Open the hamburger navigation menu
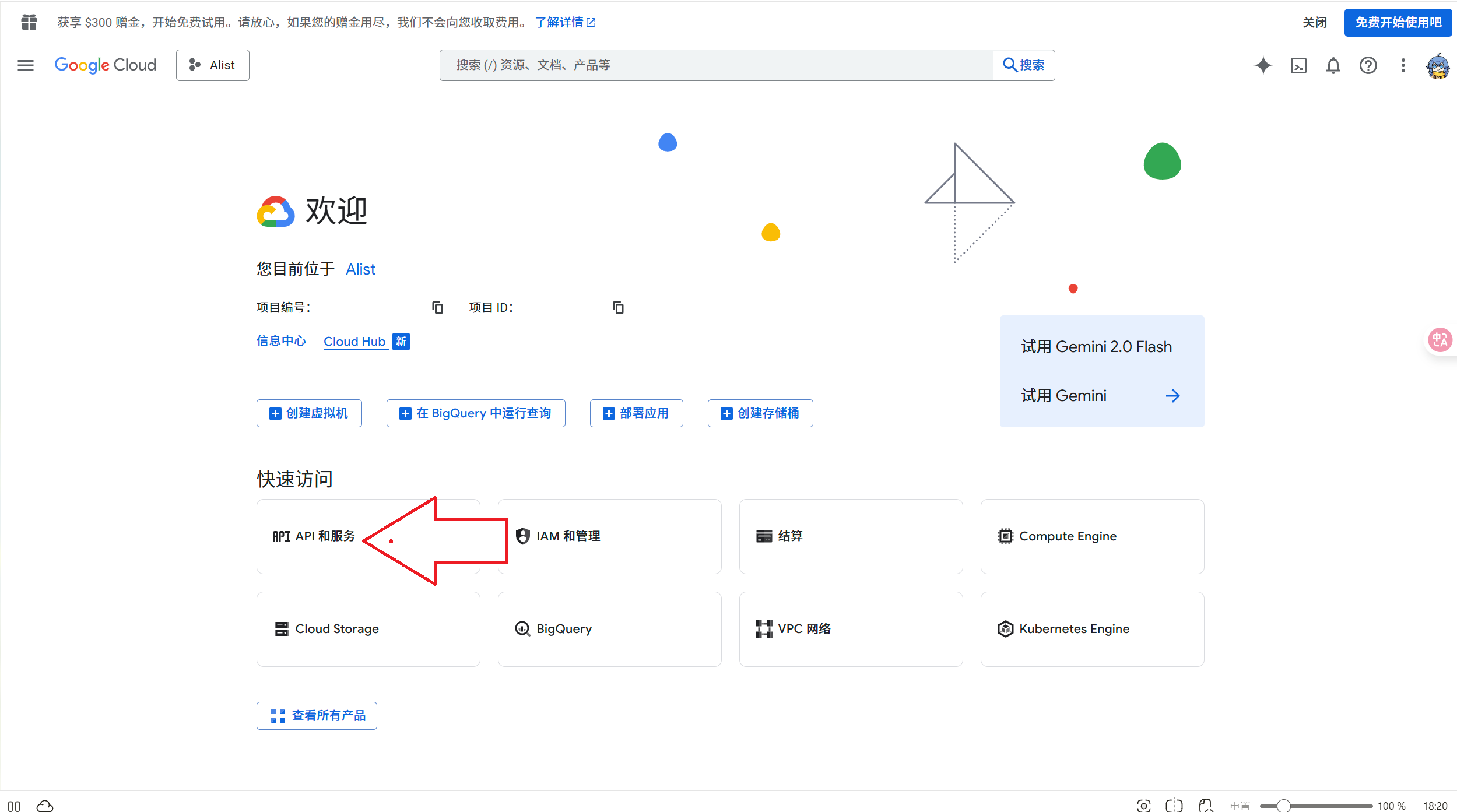1457x812 pixels. pyautogui.click(x=26, y=65)
